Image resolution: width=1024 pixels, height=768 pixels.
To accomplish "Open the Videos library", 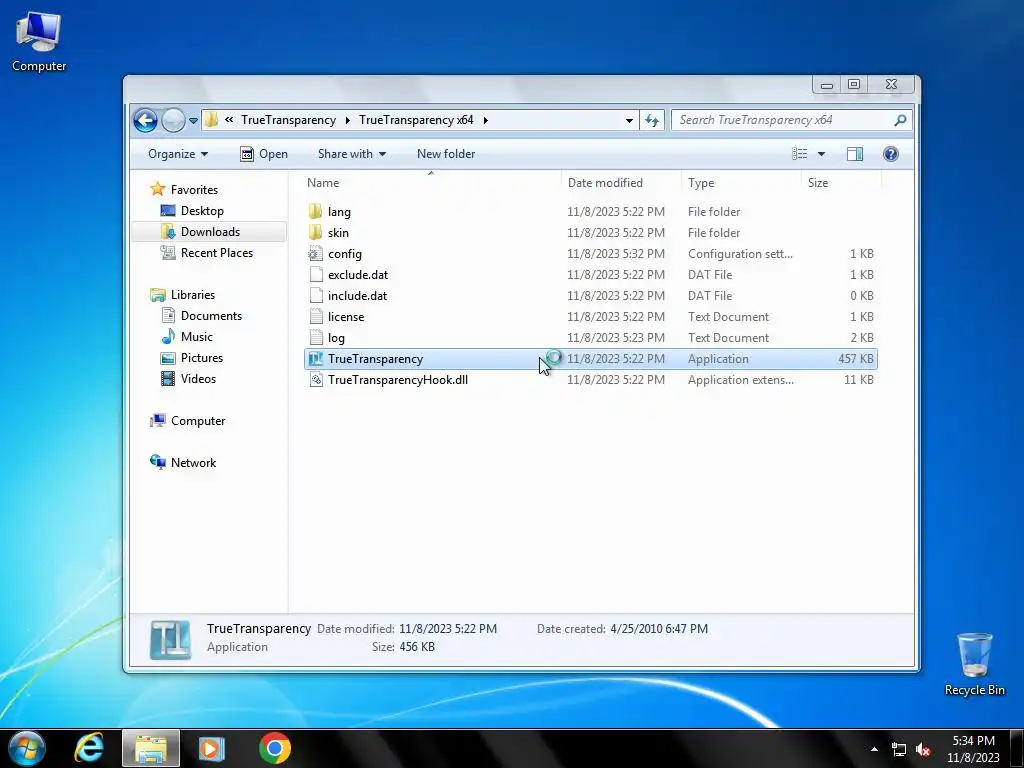I will tap(198, 379).
